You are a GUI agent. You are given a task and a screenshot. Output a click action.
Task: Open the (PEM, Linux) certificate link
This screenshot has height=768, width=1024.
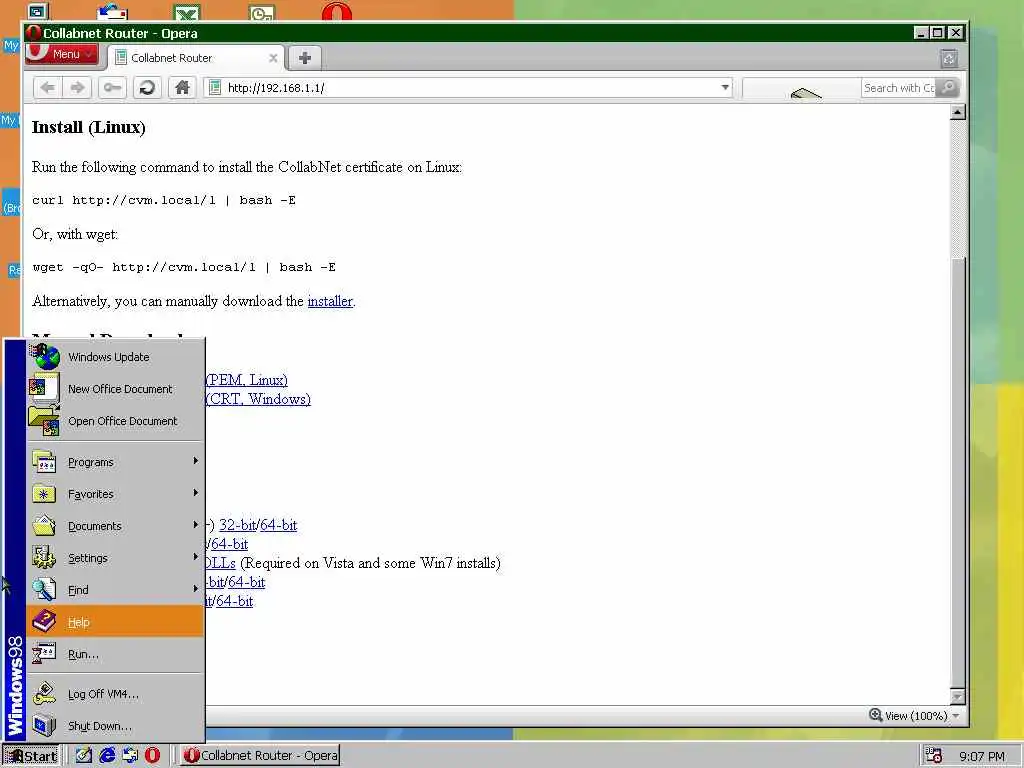247,380
